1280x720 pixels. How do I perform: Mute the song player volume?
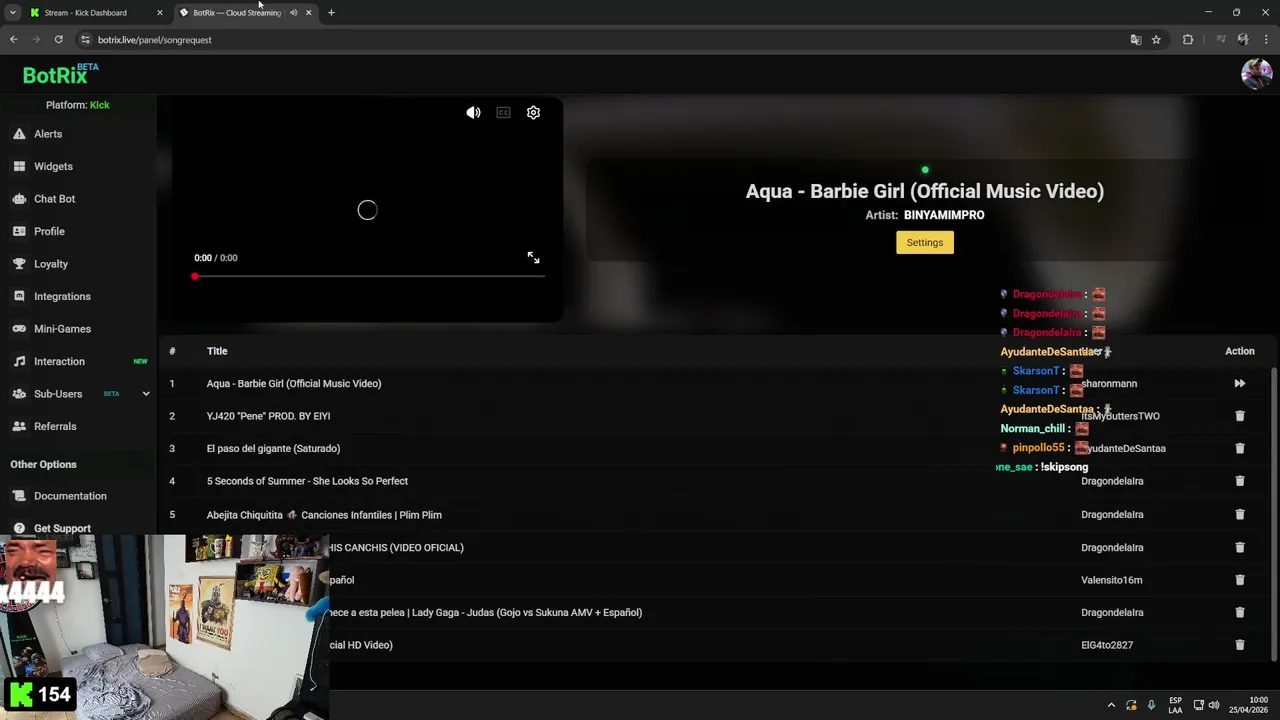click(473, 113)
